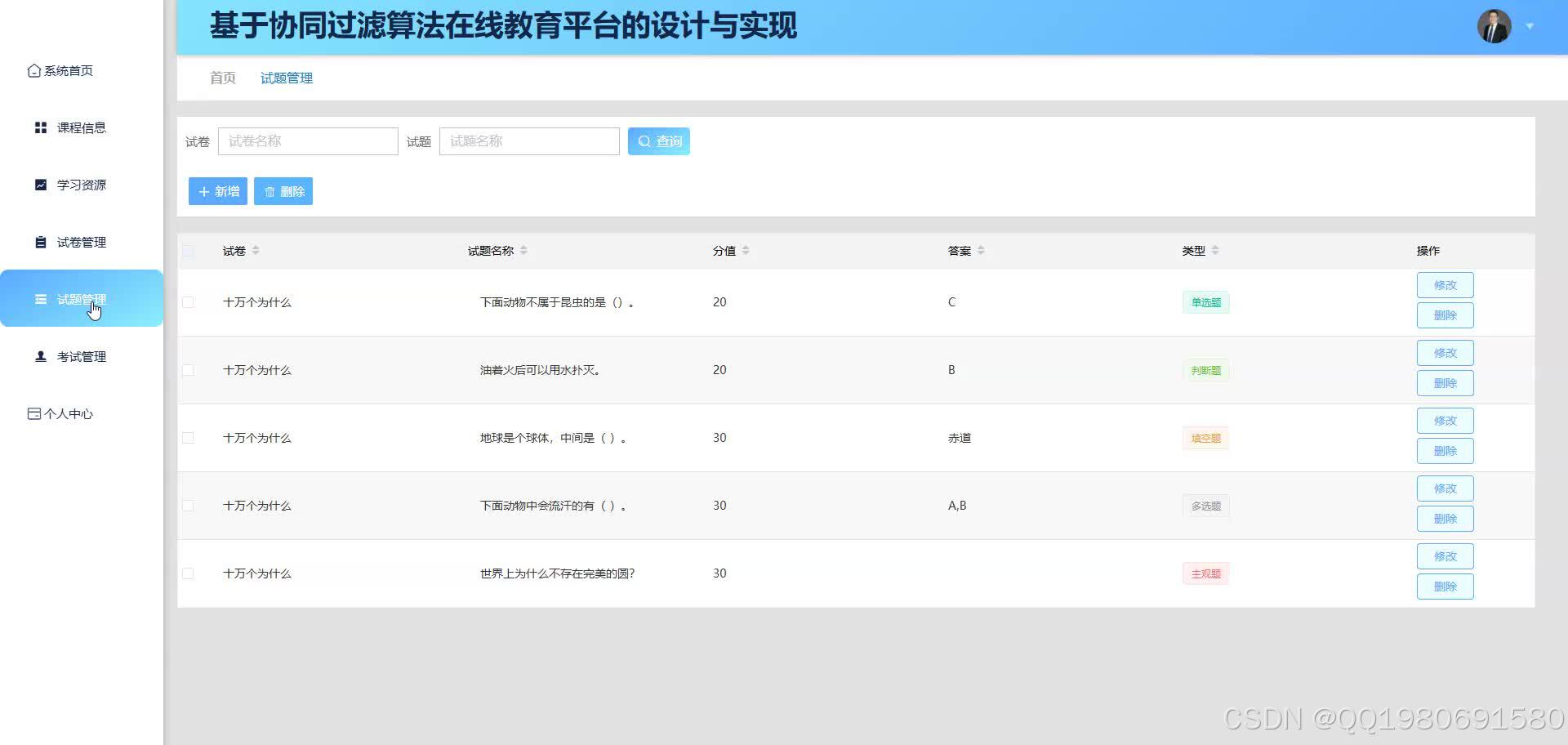Click the user avatar in top right corner
Image resolution: width=1568 pixels, height=745 pixels.
point(1494,25)
